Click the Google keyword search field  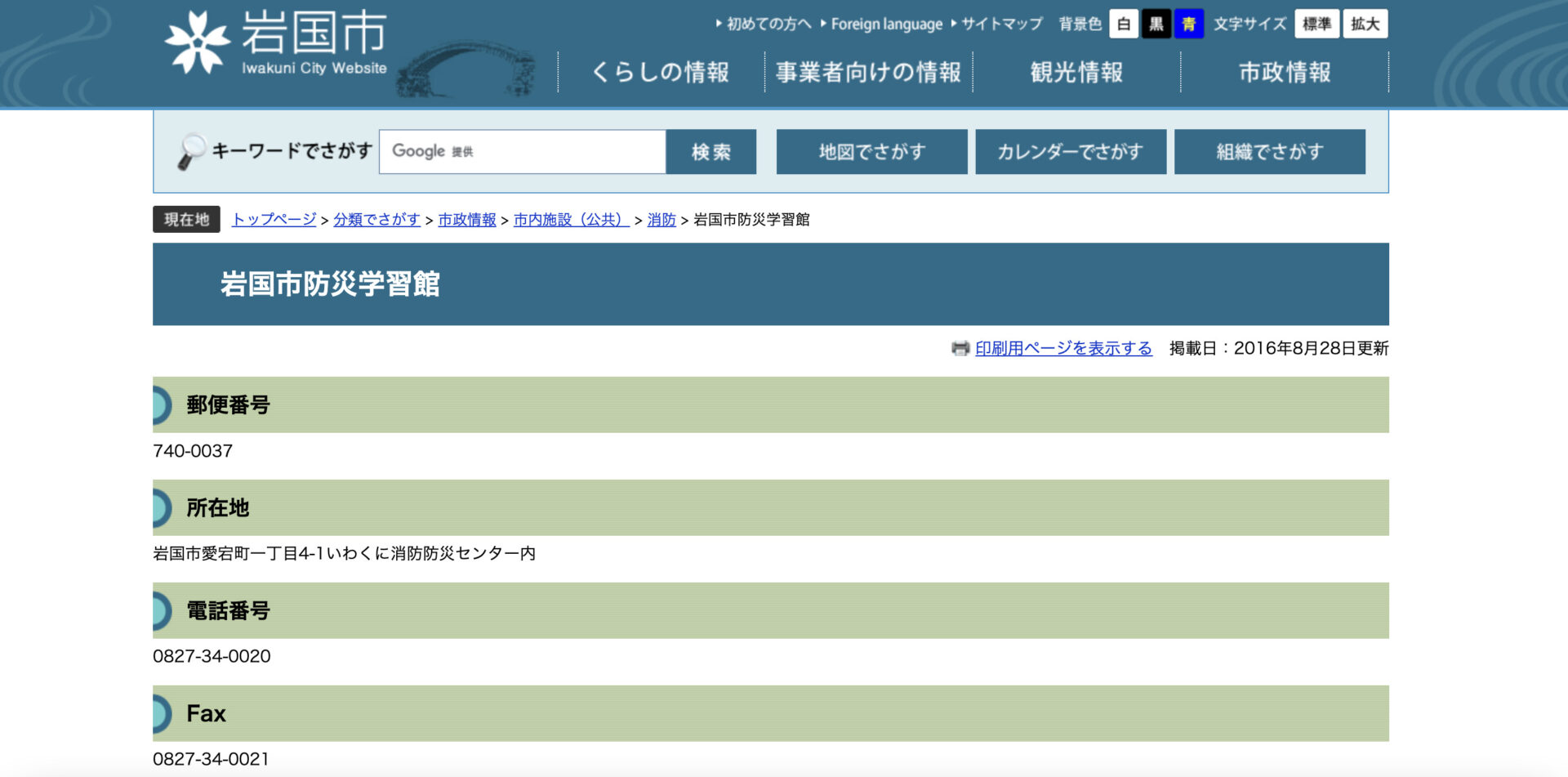523,152
